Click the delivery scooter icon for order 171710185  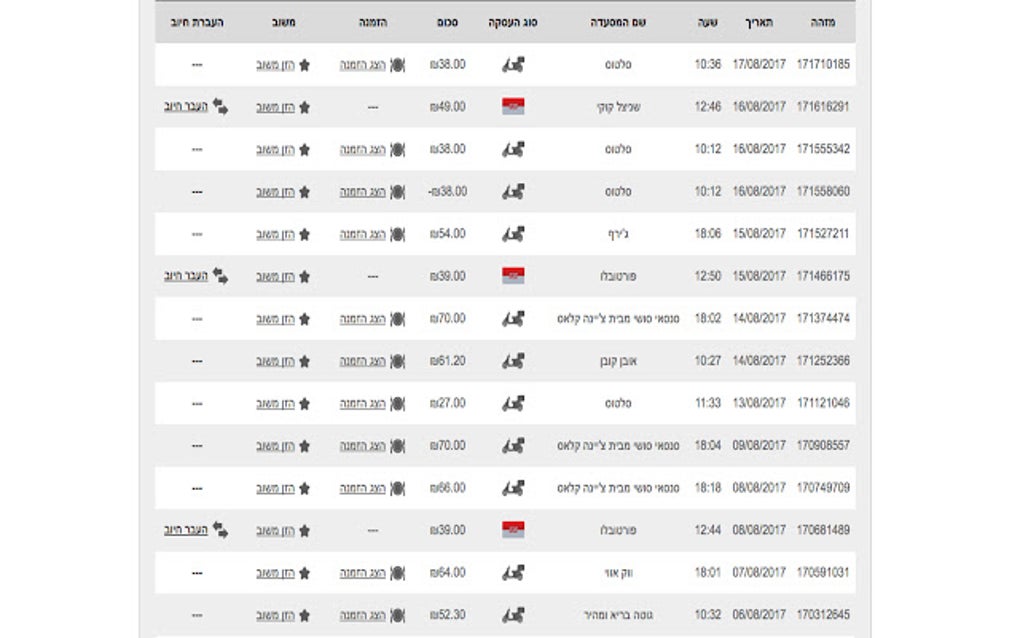point(513,65)
